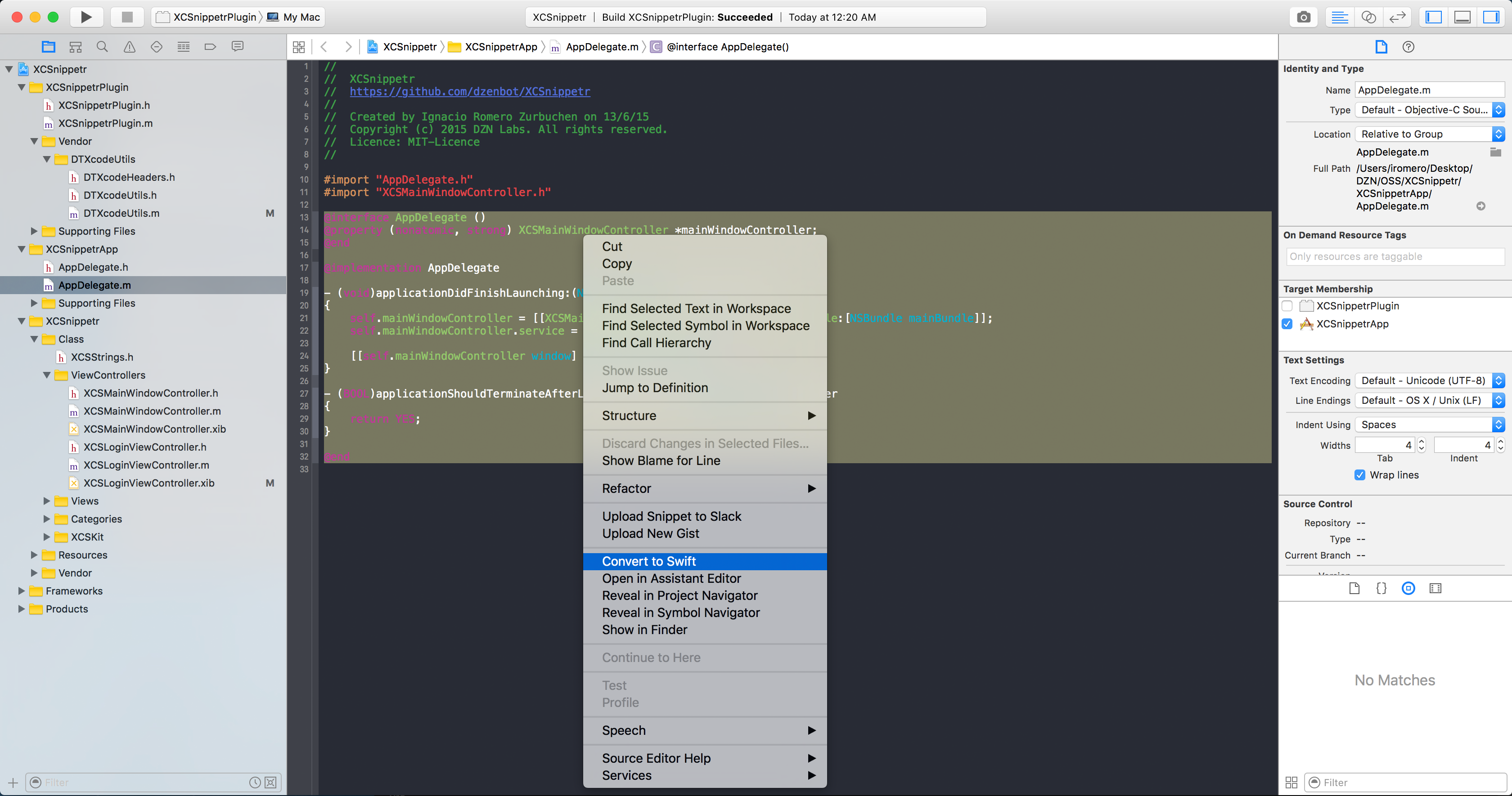
Task: Open the Issue navigator warning icon
Action: [129, 47]
